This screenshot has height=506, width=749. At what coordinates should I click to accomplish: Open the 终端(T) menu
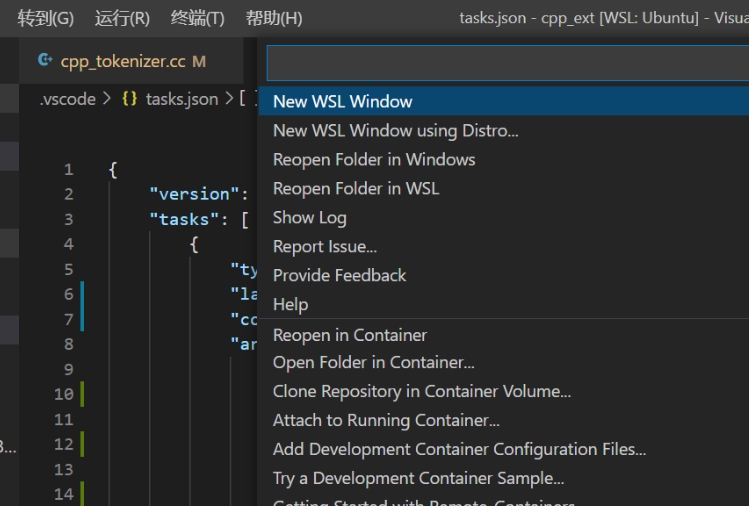[197, 18]
